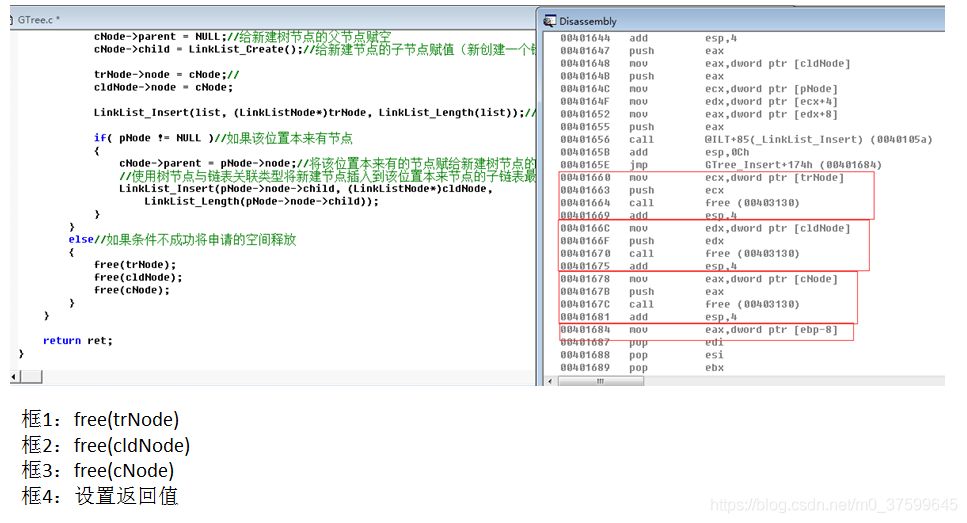Click the jmp GTree_Insert+174h line
Image resolution: width=967 pixels, height=523 pixels.
pyautogui.click(x=721, y=165)
